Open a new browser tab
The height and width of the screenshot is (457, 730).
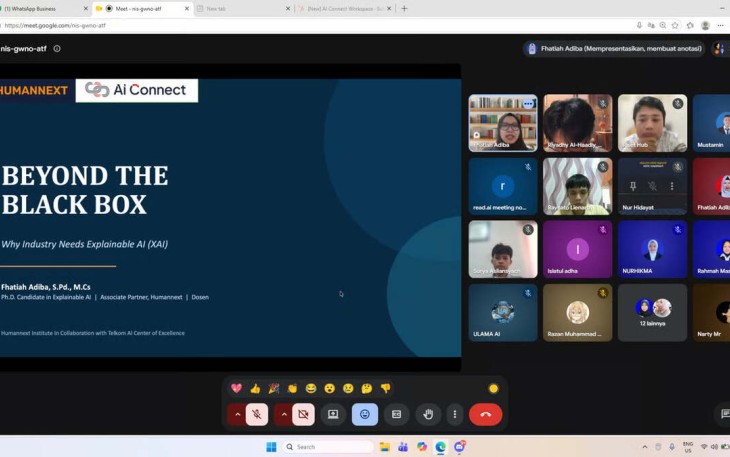point(404,8)
